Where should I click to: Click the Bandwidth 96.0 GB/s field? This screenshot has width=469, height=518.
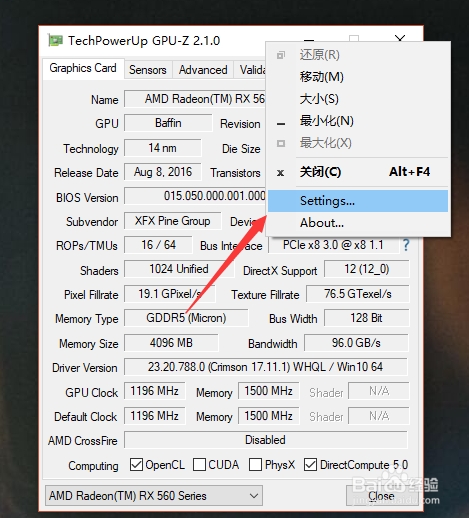356,343
